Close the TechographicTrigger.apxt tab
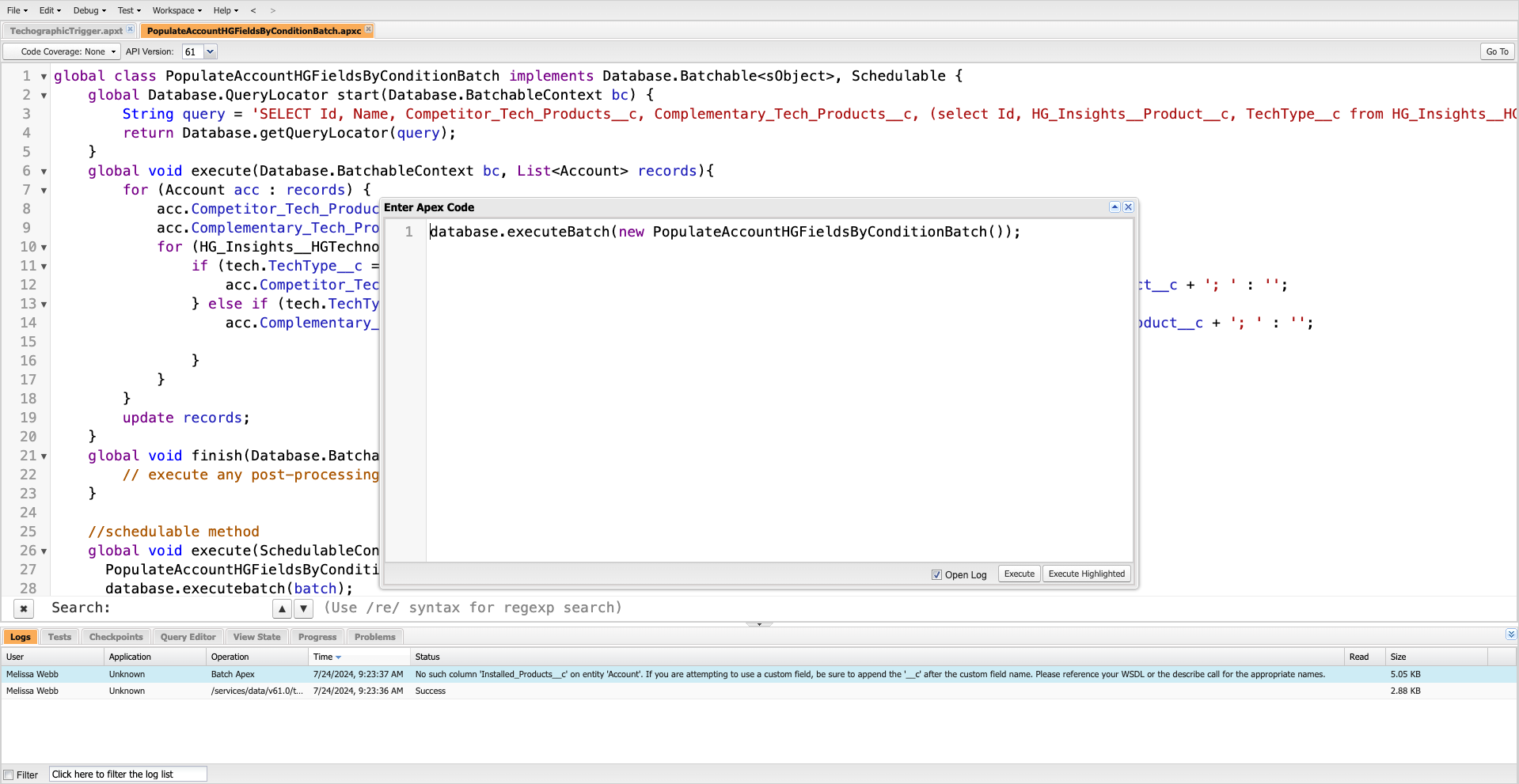This screenshot has height=784, width=1519. tap(131, 29)
